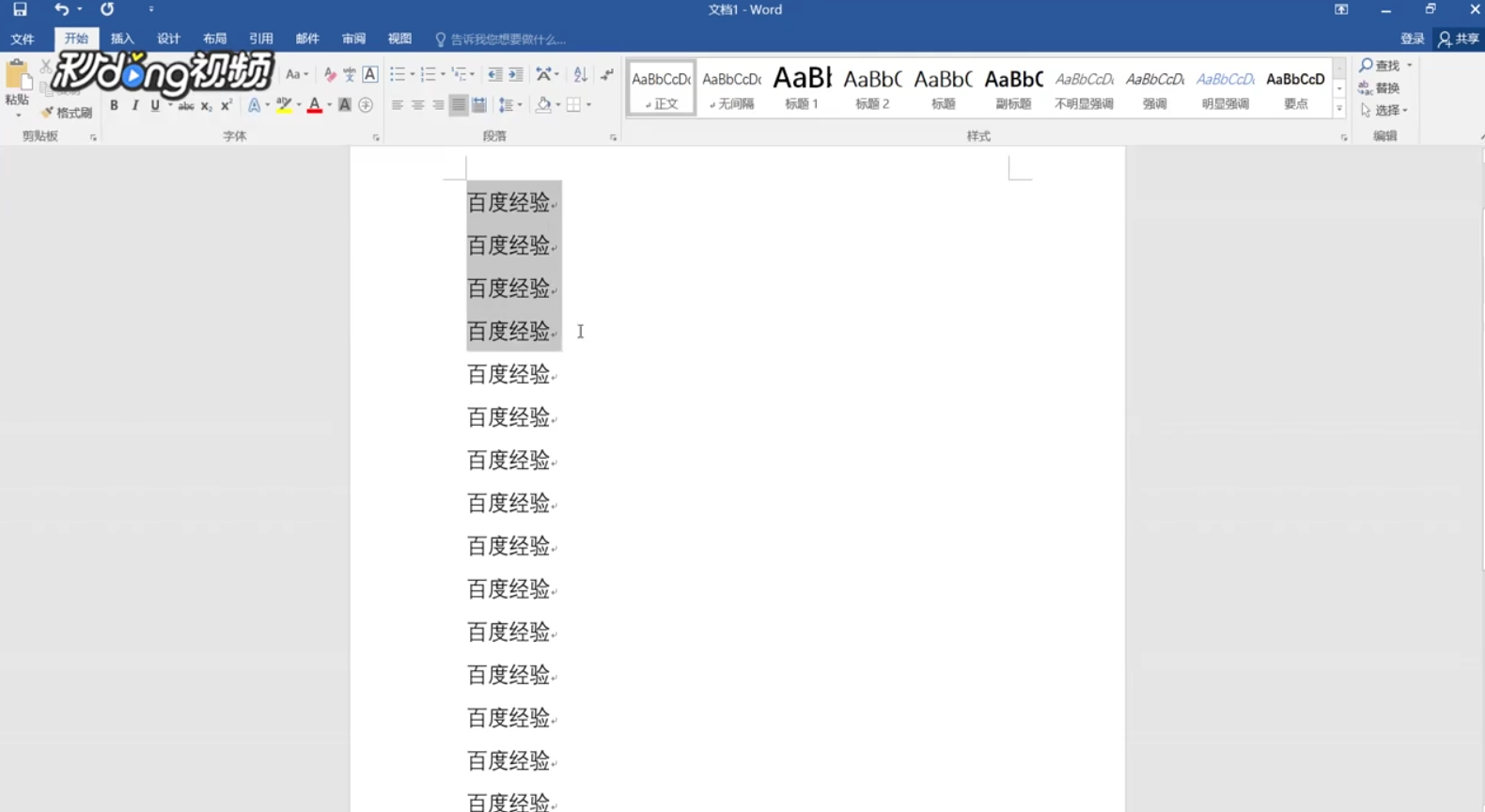Open the numbering dropdown arrow
Screen dimensions: 1485x812
point(443,75)
